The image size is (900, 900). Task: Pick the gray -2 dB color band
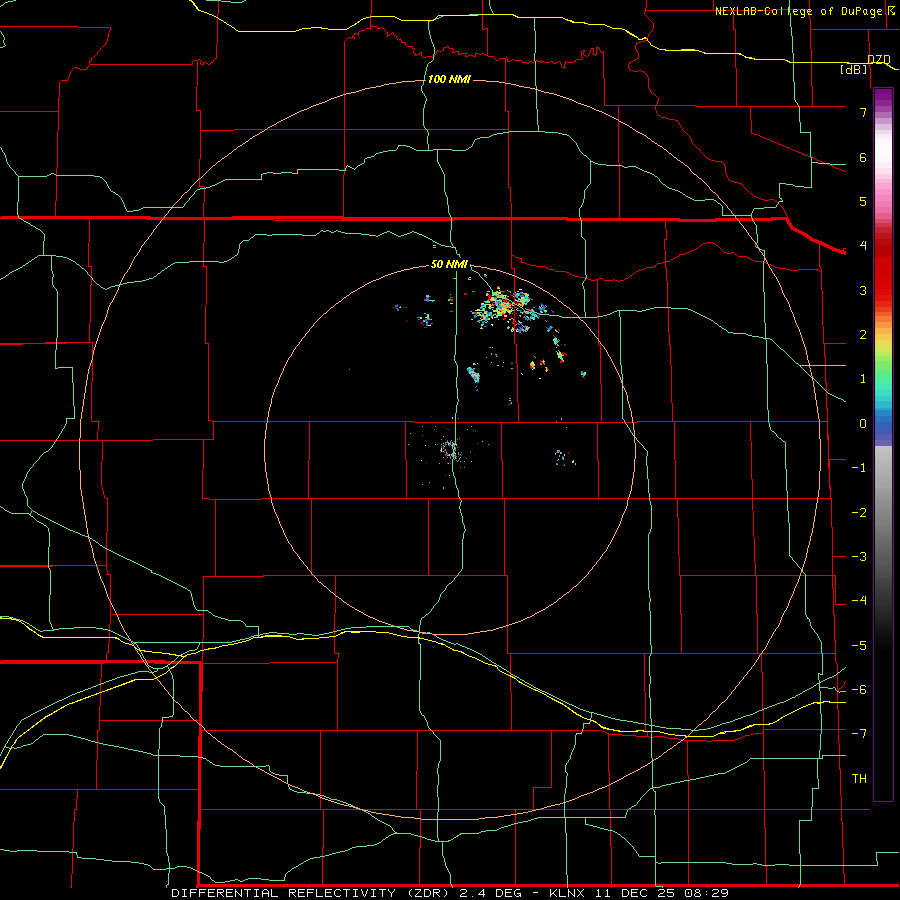[883, 513]
